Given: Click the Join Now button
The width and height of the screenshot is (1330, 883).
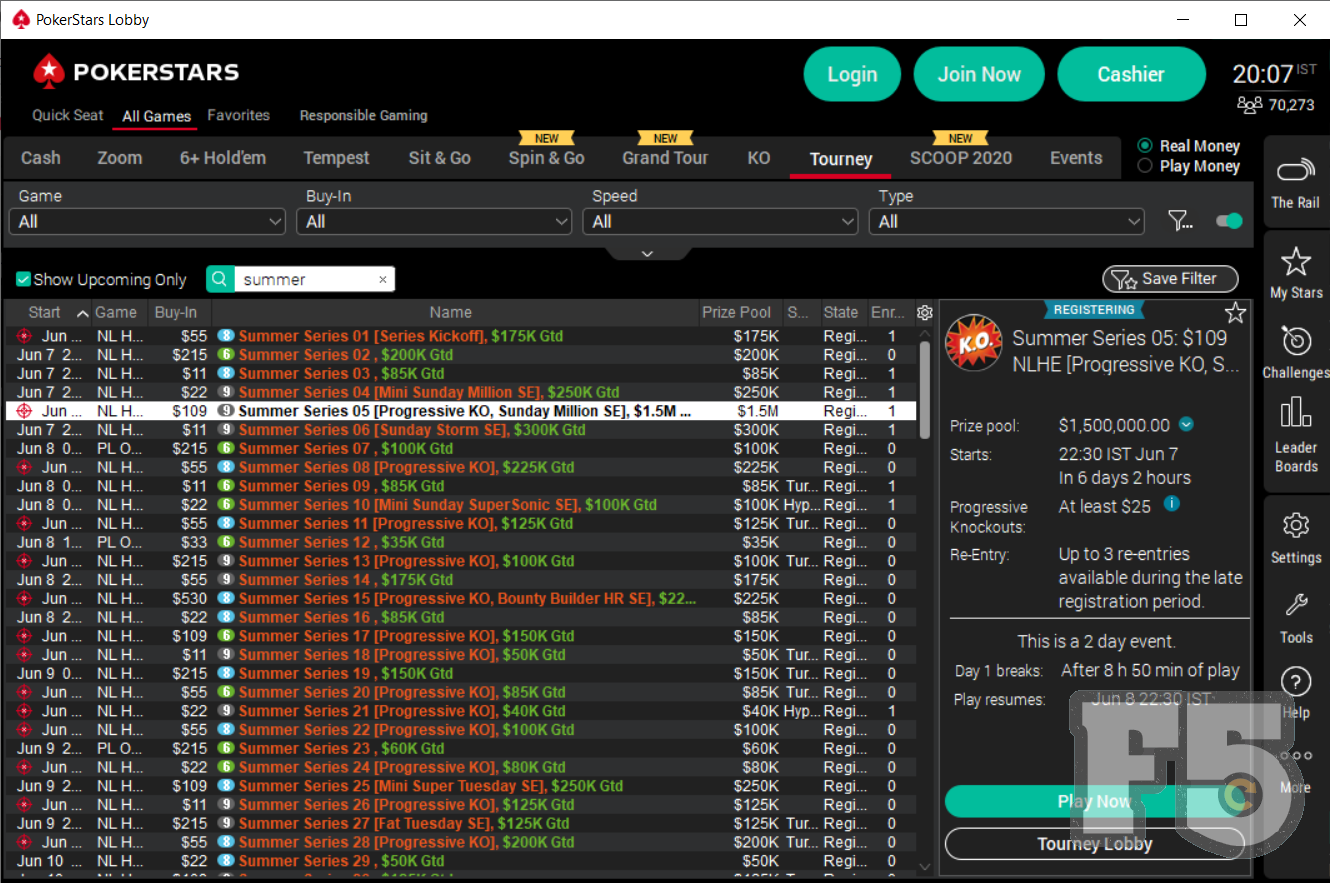Looking at the screenshot, I should tap(979, 74).
